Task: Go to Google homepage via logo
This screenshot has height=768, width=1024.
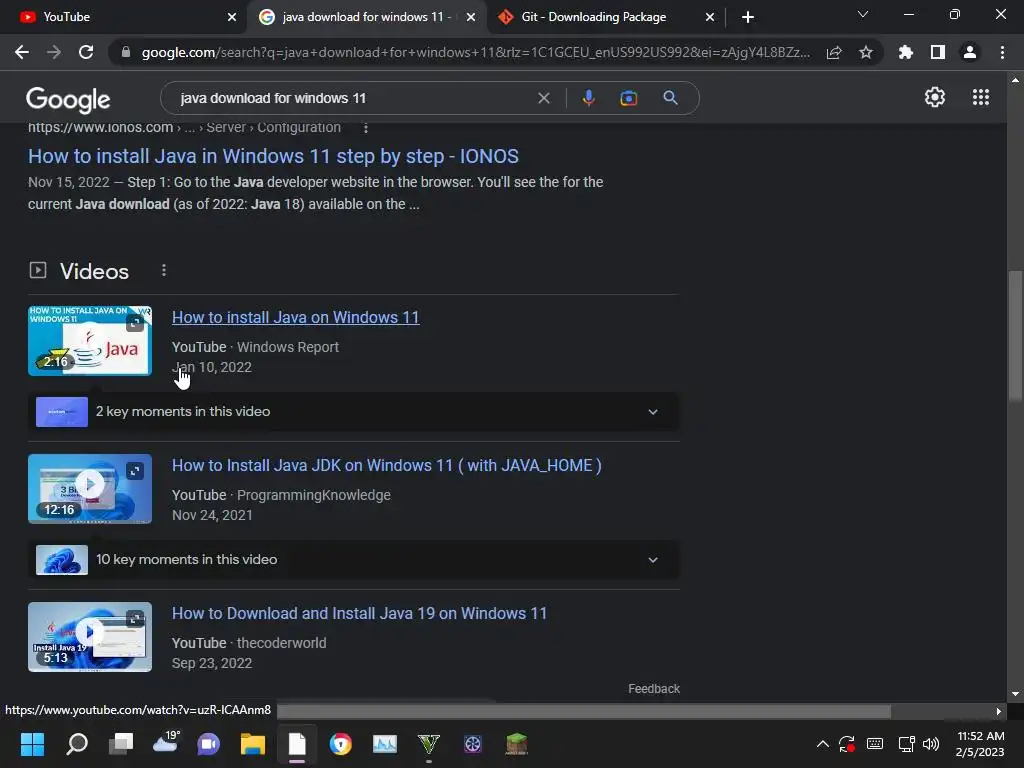Action: point(68,99)
